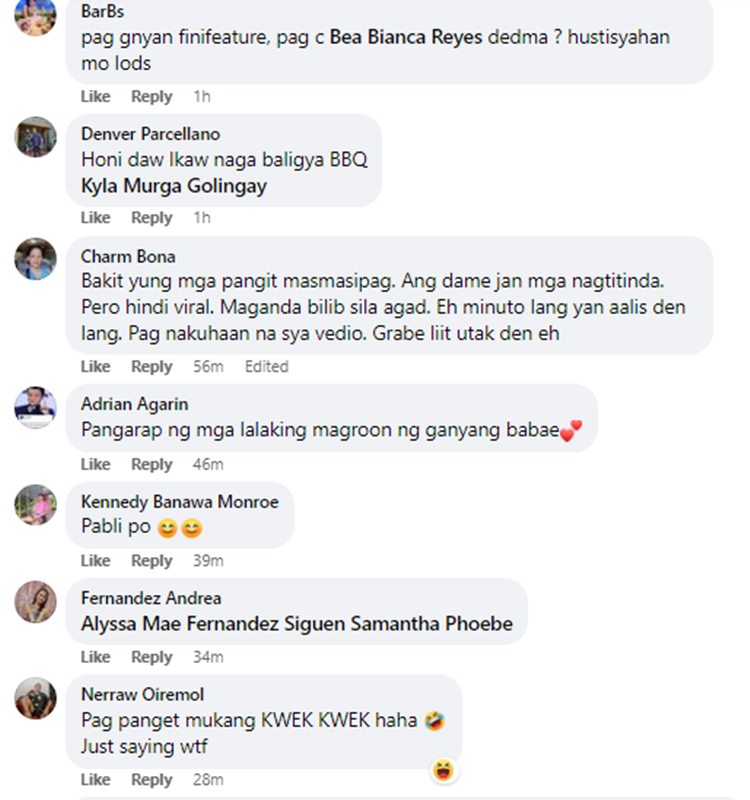Open tagged profile Bea Bianca Reyes

click(406, 37)
